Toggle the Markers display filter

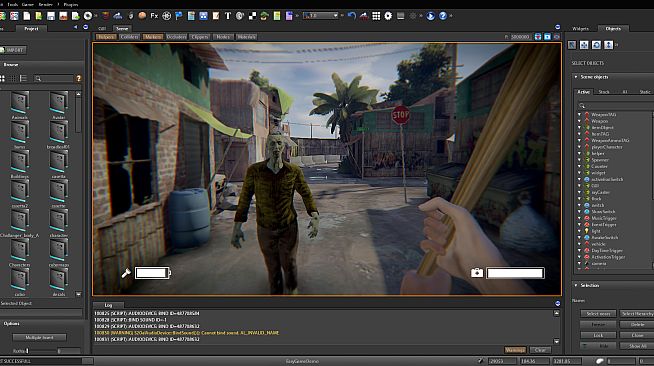point(153,37)
